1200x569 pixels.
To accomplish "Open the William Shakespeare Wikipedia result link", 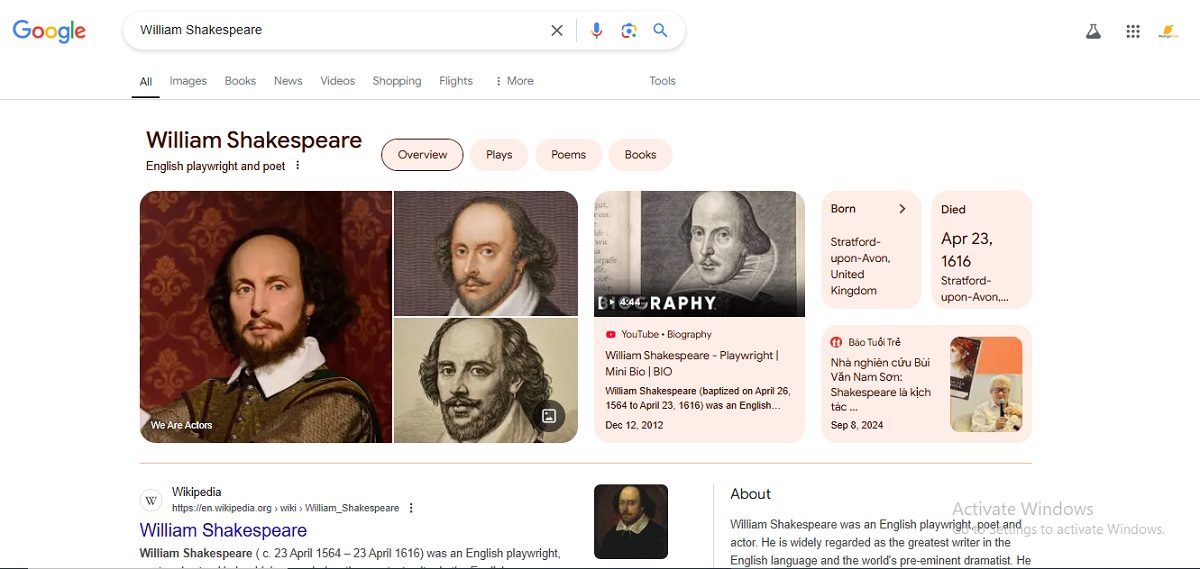I will (223, 530).
